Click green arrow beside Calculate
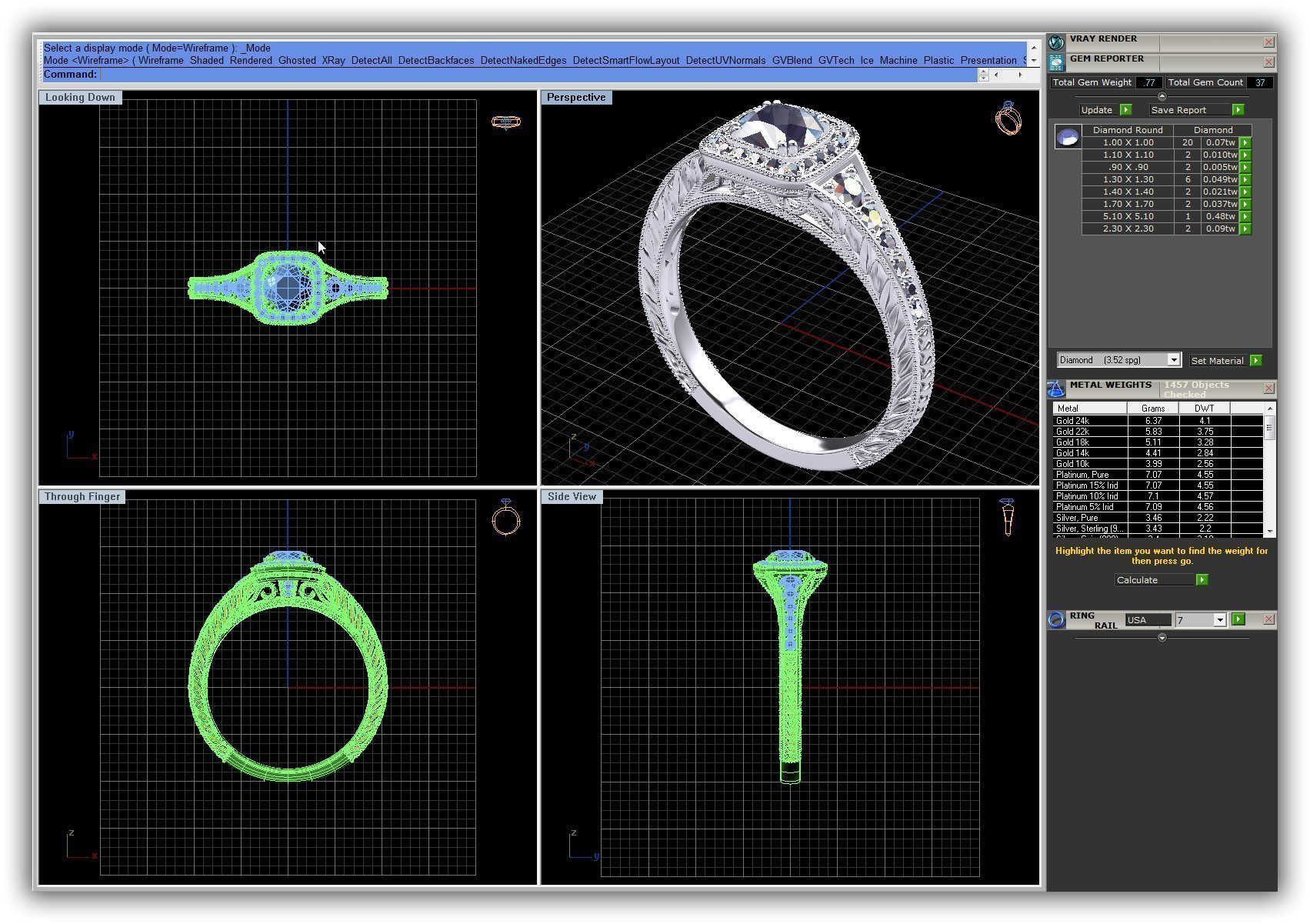The height and width of the screenshot is (924, 1310). coord(1202,580)
